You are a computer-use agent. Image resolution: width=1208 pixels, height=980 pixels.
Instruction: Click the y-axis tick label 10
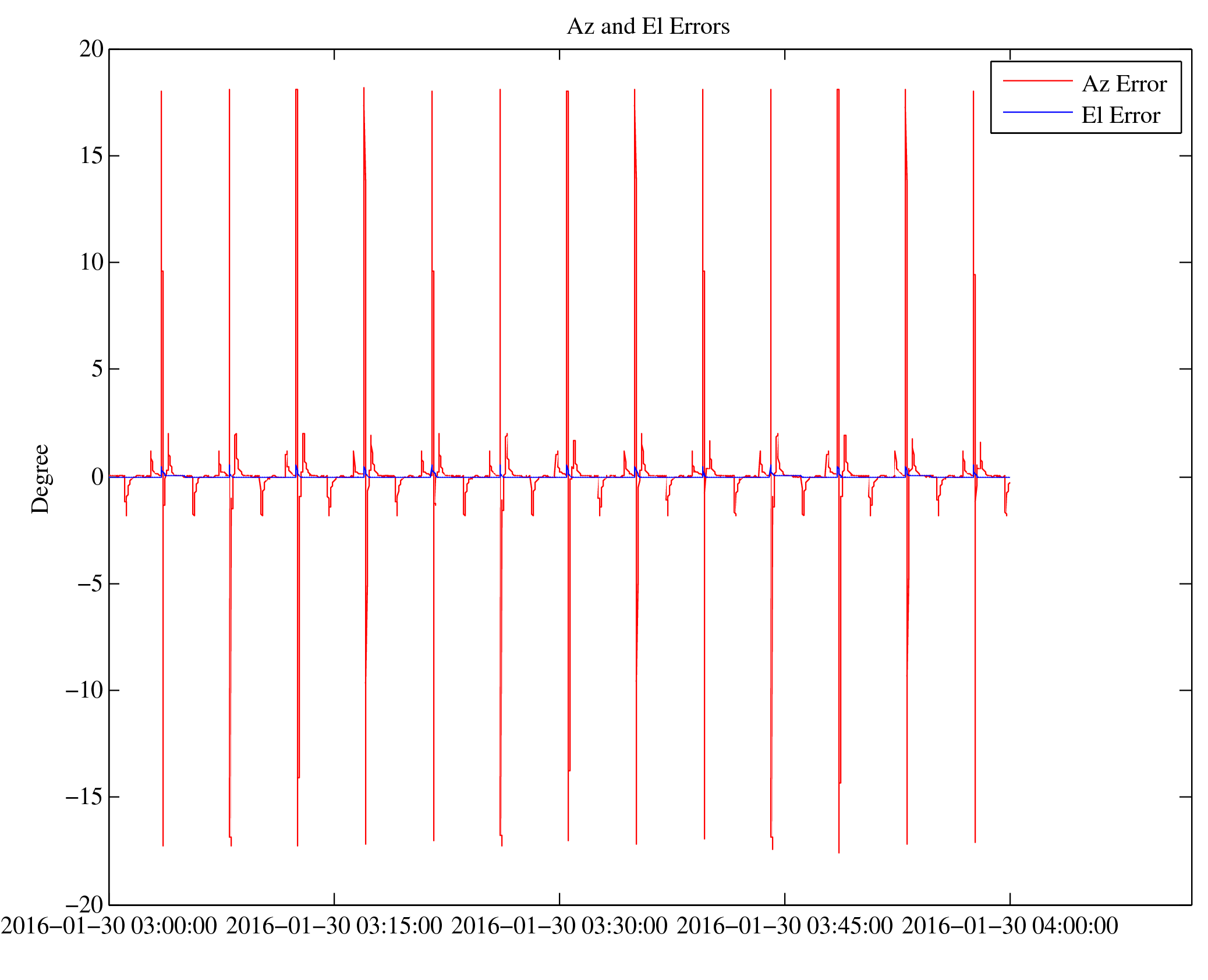(x=91, y=263)
